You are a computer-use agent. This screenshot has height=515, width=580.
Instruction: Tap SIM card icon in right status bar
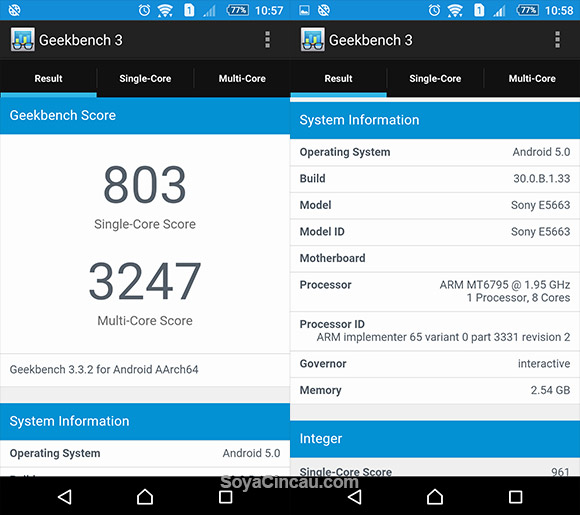(479, 10)
